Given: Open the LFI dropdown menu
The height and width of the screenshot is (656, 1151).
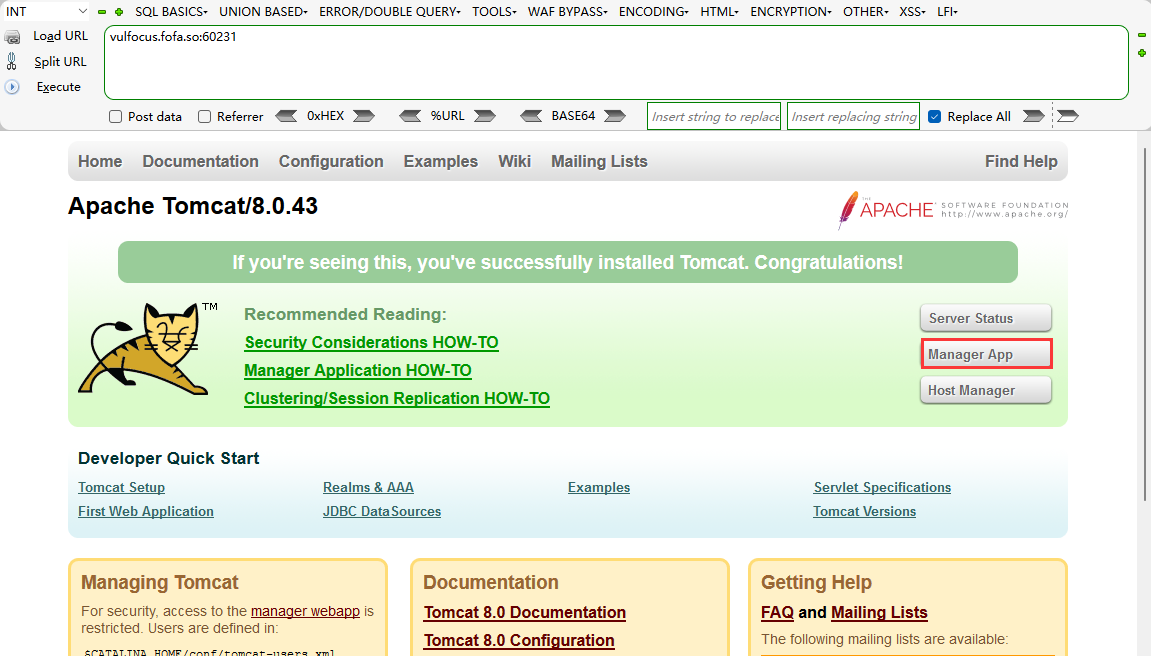Looking at the screenshot, I should tap(947, 12).
